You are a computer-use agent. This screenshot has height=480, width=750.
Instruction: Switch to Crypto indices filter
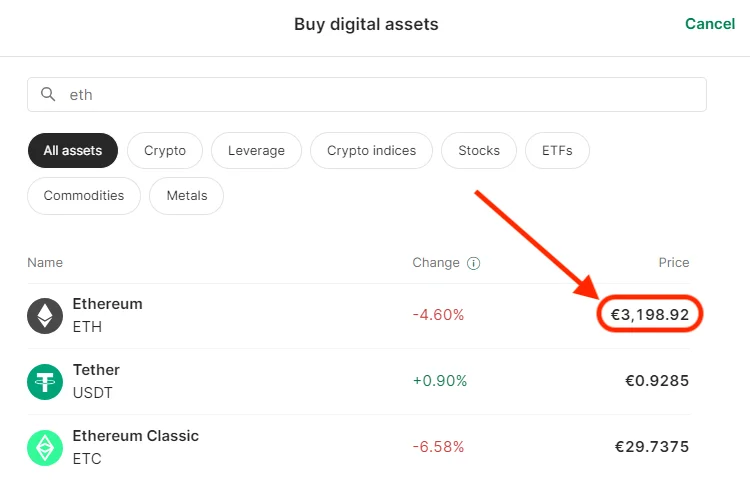tap(371, 151)
